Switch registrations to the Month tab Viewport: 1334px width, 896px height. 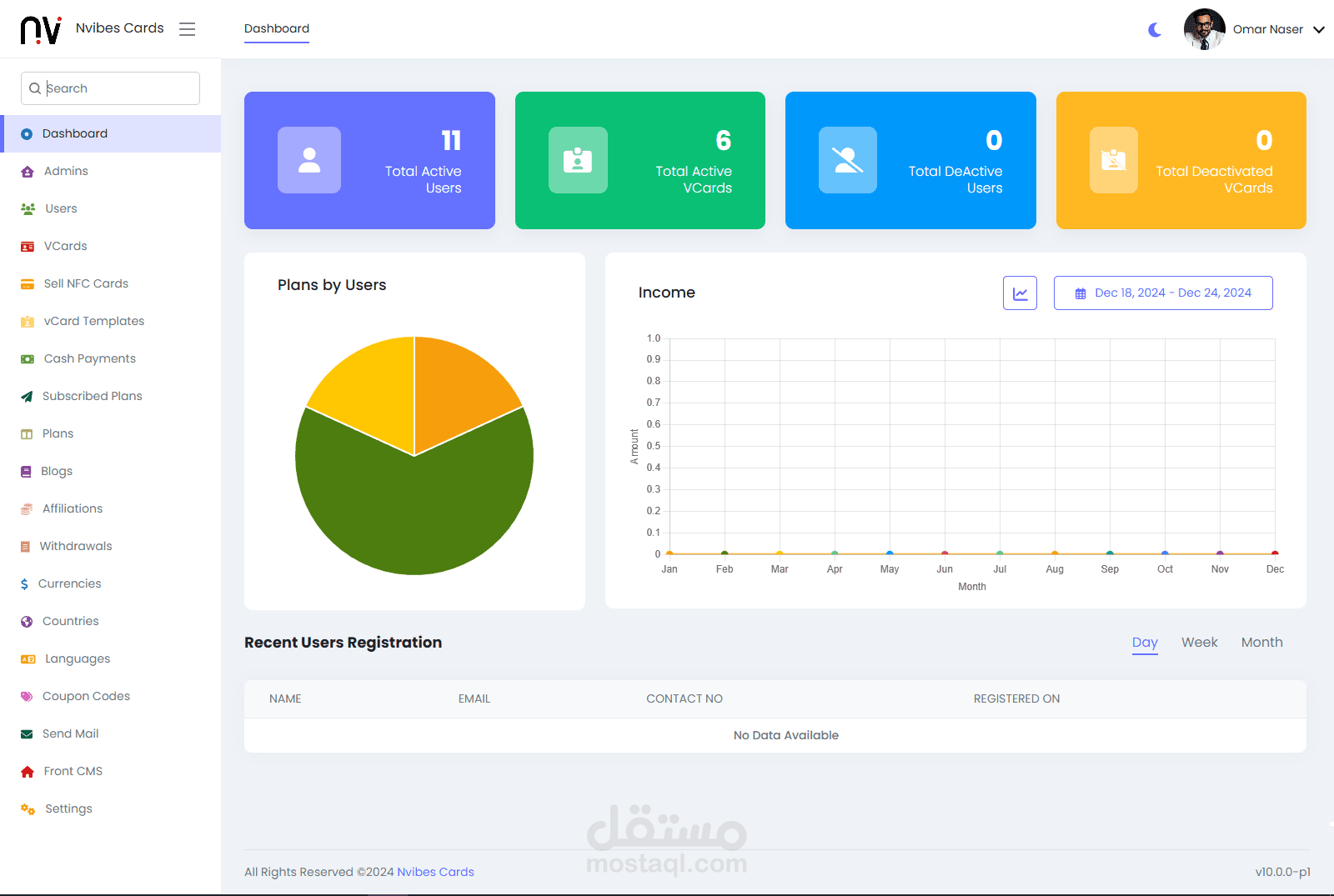(1261, 643)
